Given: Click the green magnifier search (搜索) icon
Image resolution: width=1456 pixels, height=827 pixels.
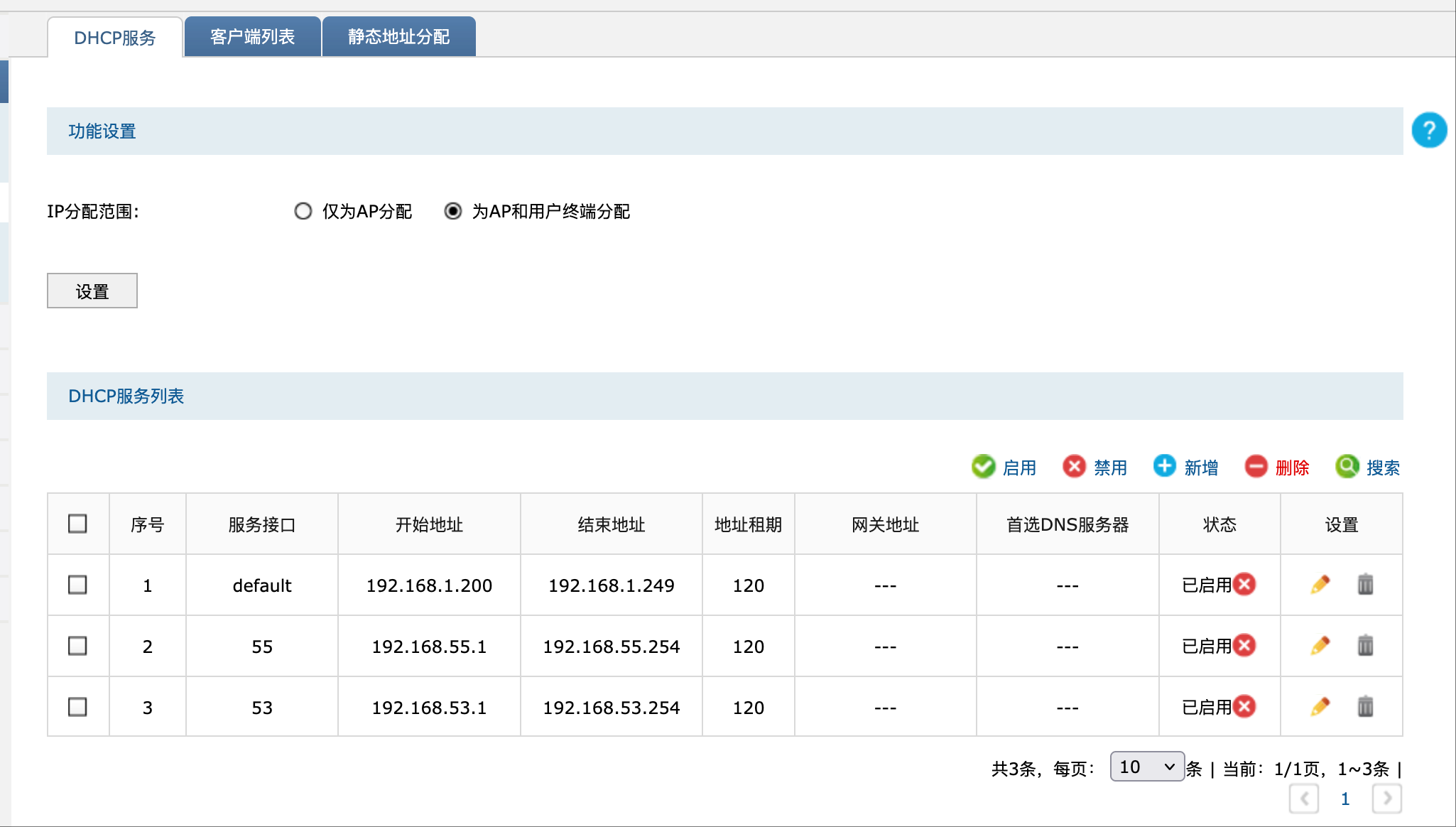Looking at the screenshot, I should (1347, 467).
